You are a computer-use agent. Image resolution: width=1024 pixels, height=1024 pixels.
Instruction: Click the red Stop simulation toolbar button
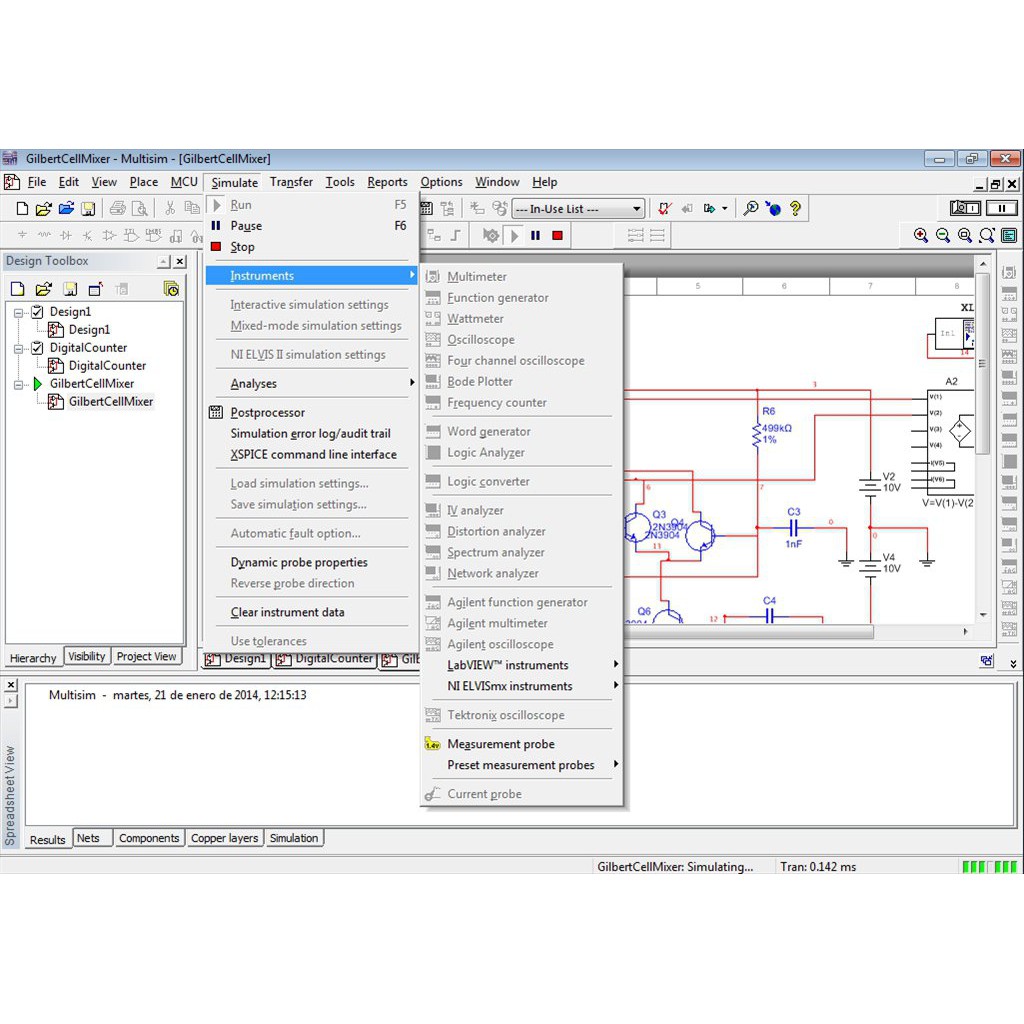[558, 236]
